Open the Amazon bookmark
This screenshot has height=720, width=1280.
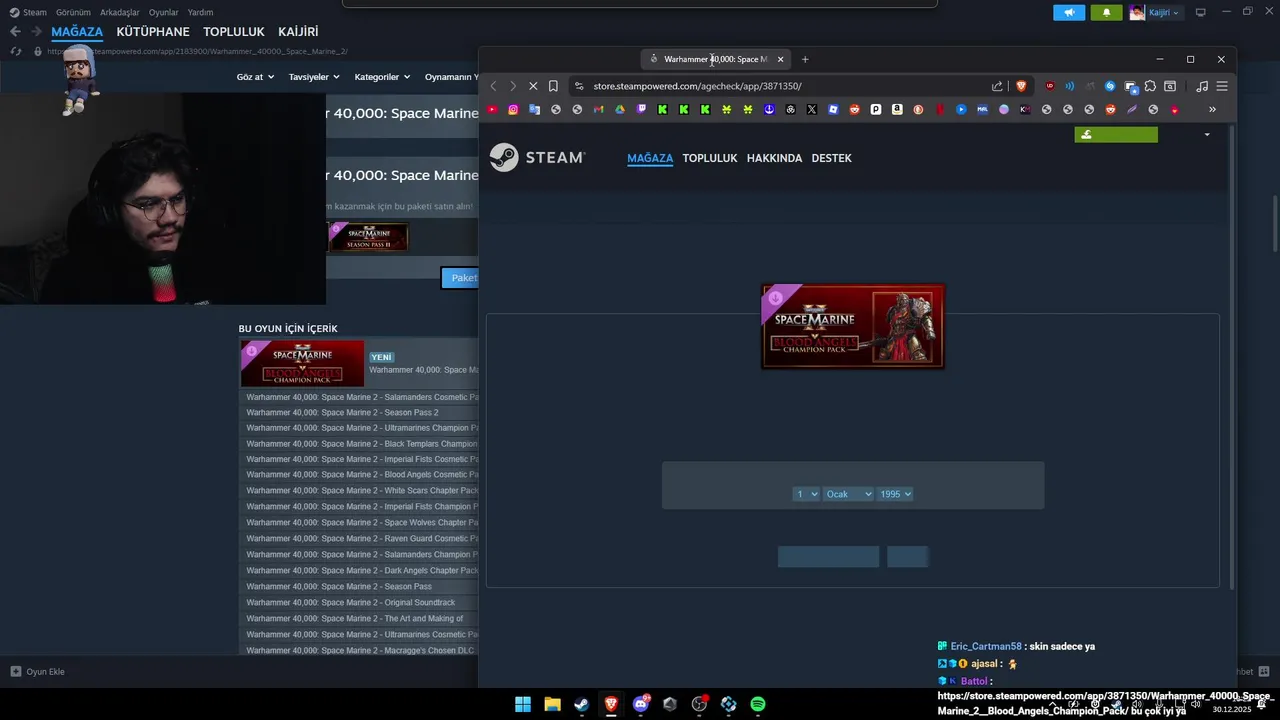(897, 110)
